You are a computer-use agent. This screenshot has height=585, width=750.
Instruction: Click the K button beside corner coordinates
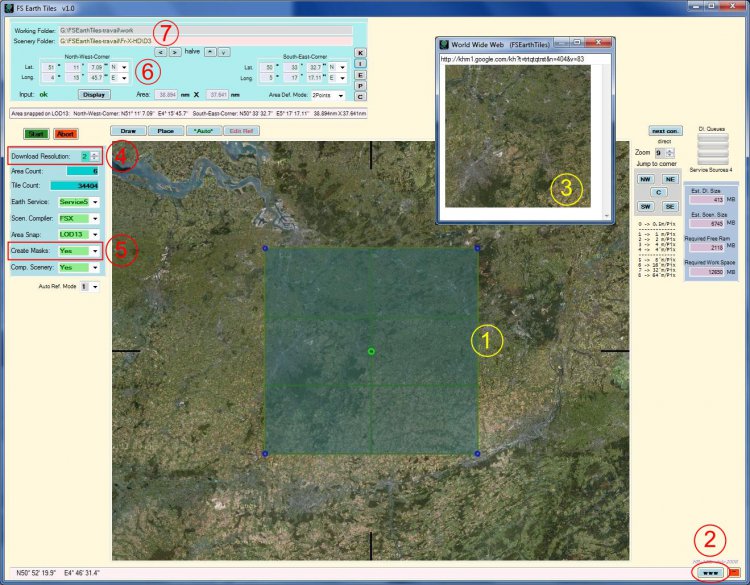click(x=360, y=53)
